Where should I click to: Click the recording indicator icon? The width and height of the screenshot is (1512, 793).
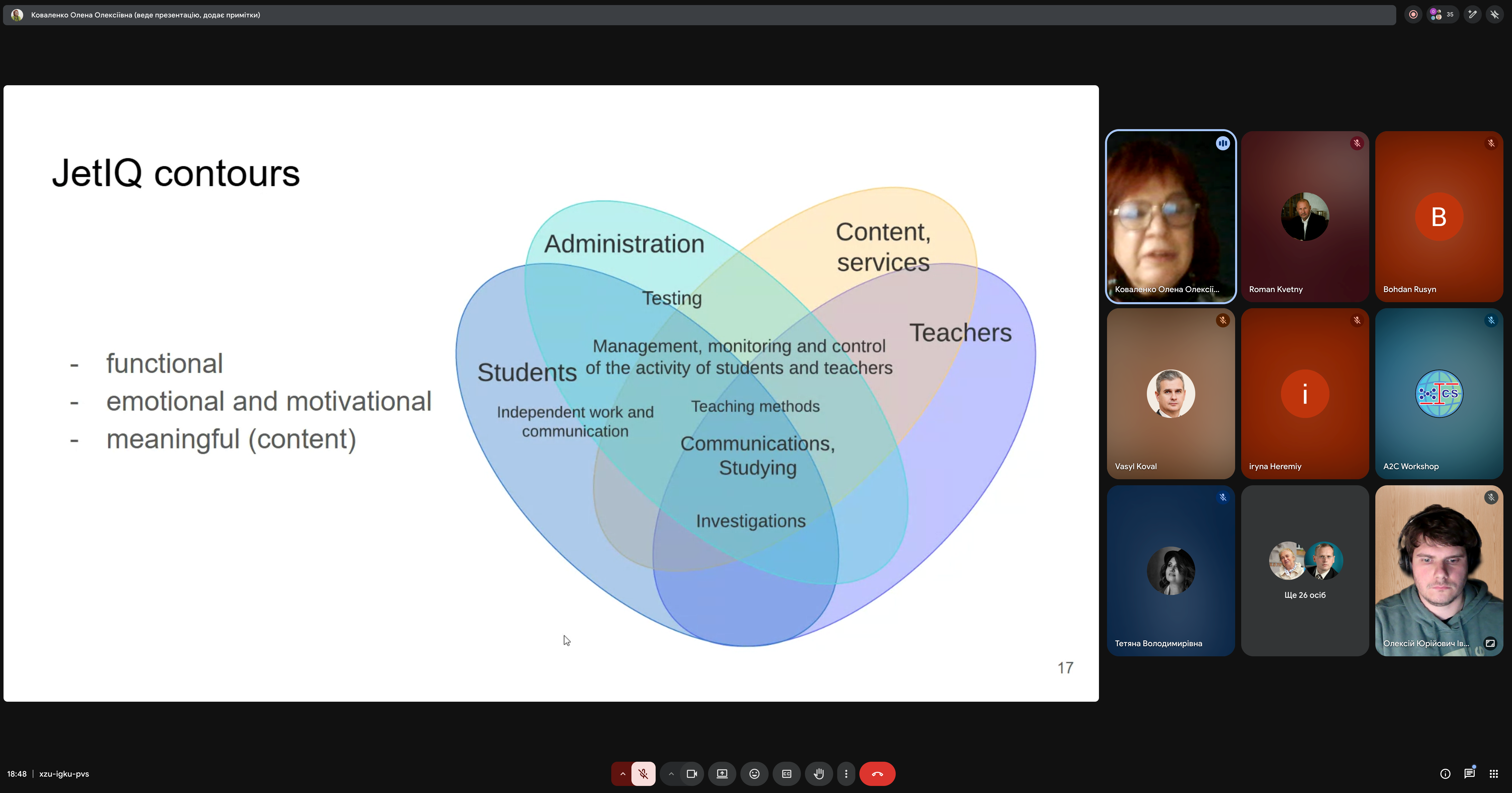point(1413,15)
